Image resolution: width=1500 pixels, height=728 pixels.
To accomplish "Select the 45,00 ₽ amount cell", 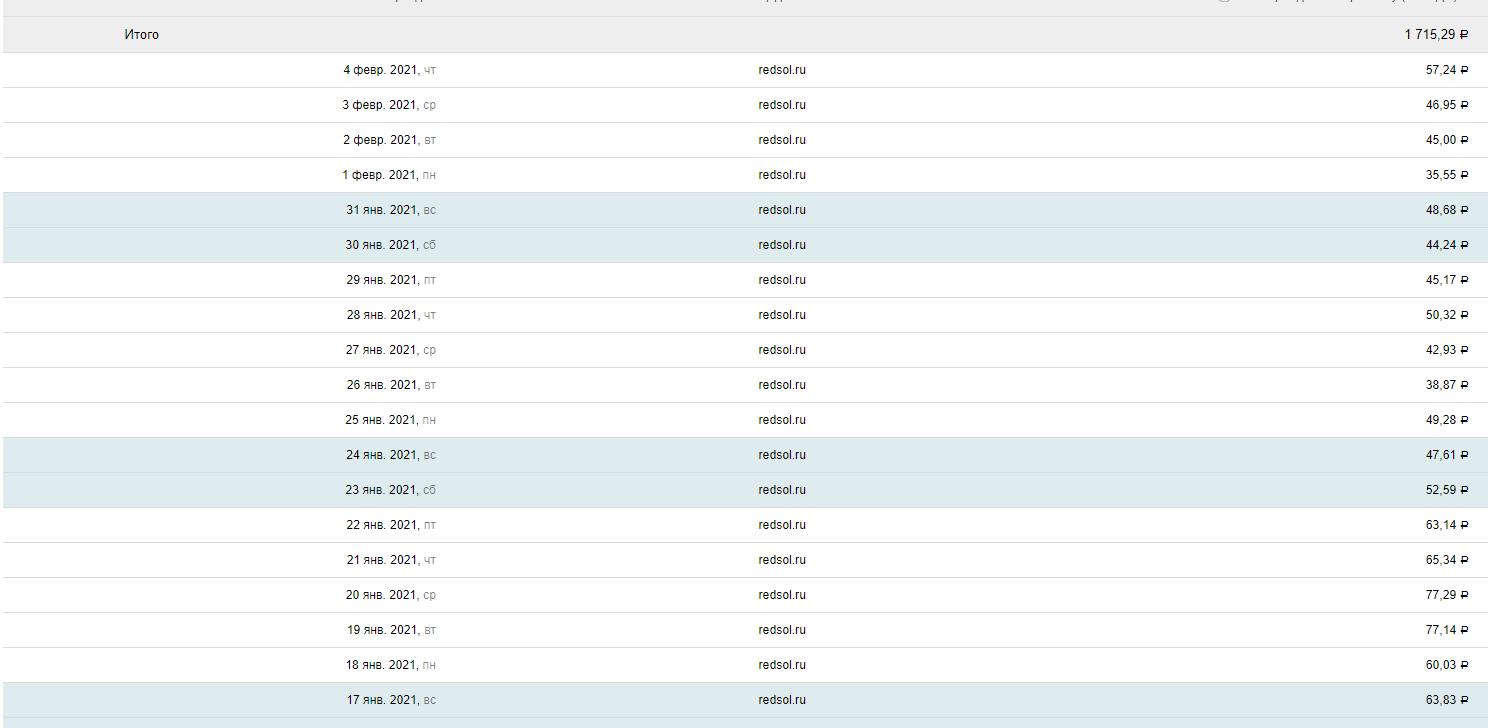I will 1446,140.
